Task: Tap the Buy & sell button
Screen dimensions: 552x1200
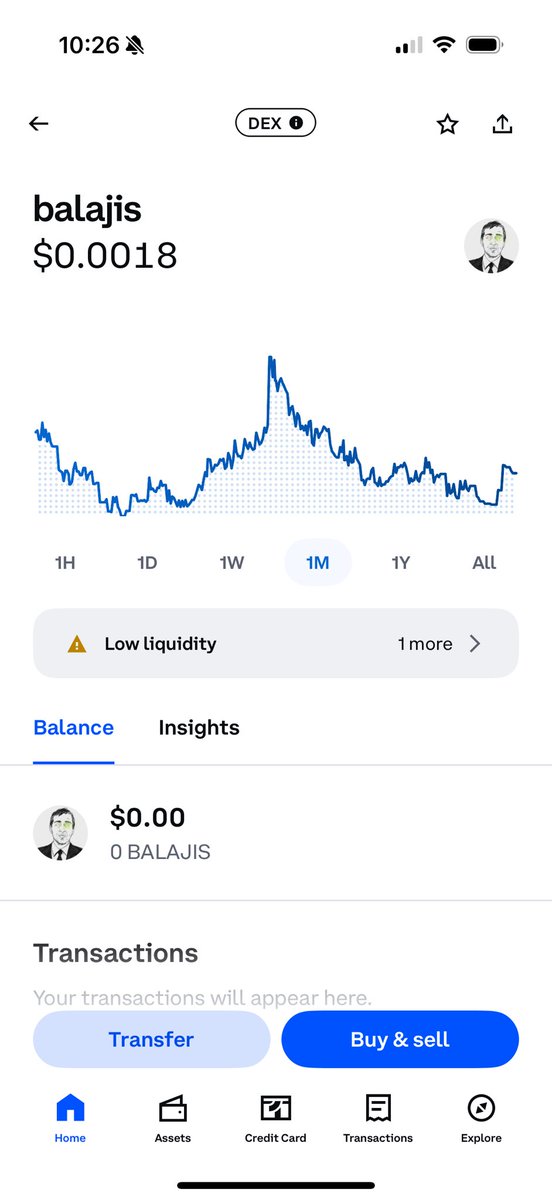Action: point(400,1040)
